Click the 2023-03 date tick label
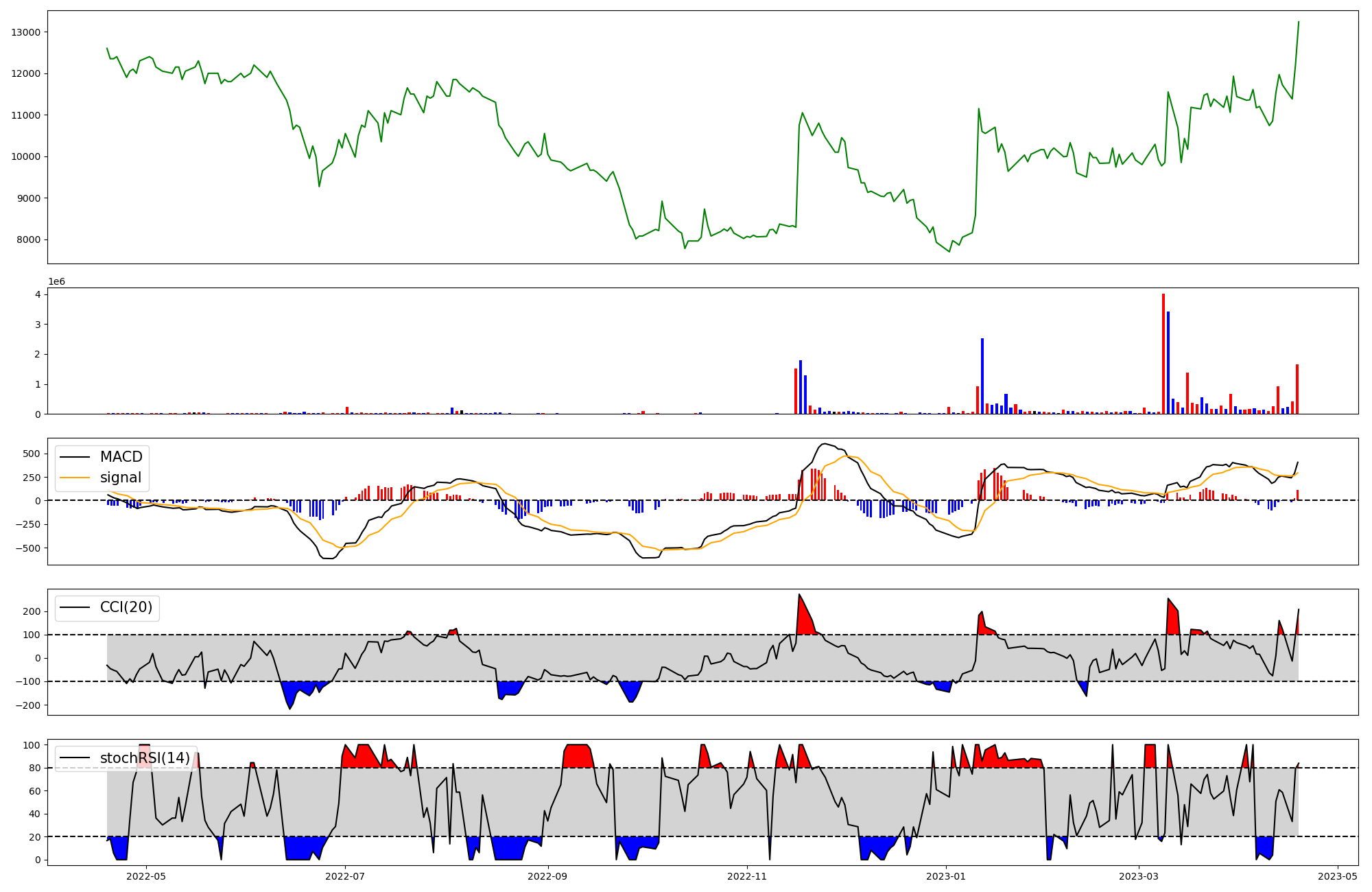This screenshot has height=892, width=1372. [x=1139, y=876]
